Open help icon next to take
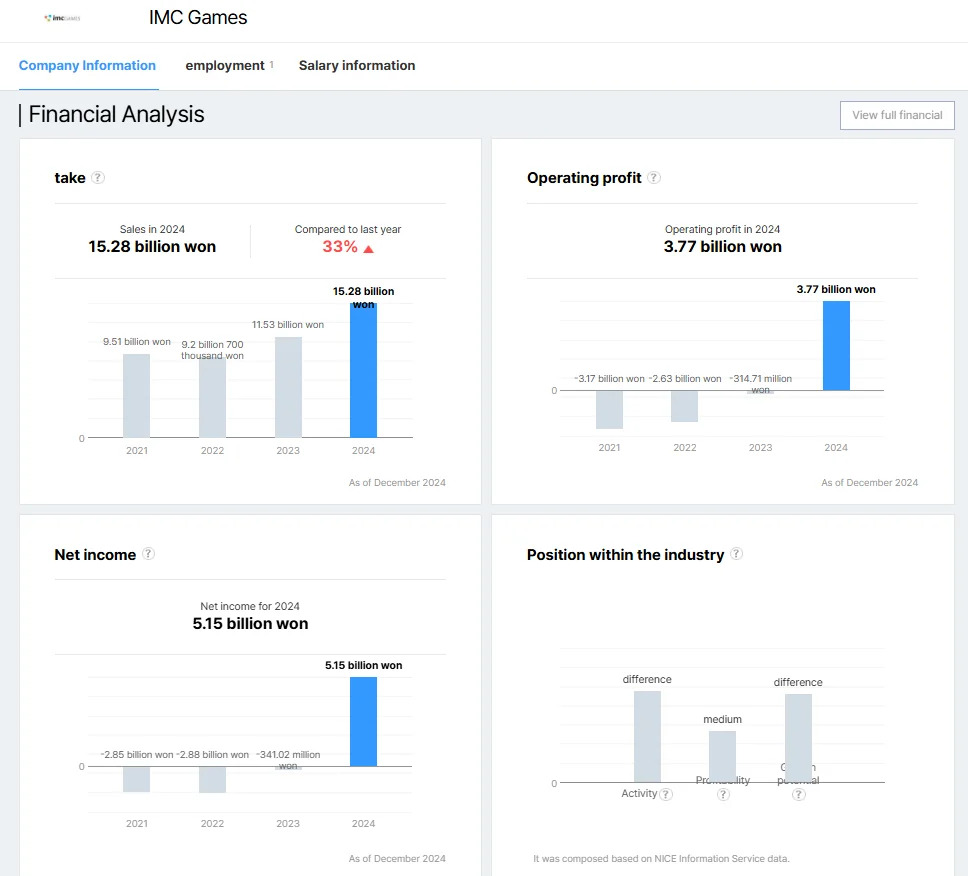968x876 pixels. pos(98,178)
